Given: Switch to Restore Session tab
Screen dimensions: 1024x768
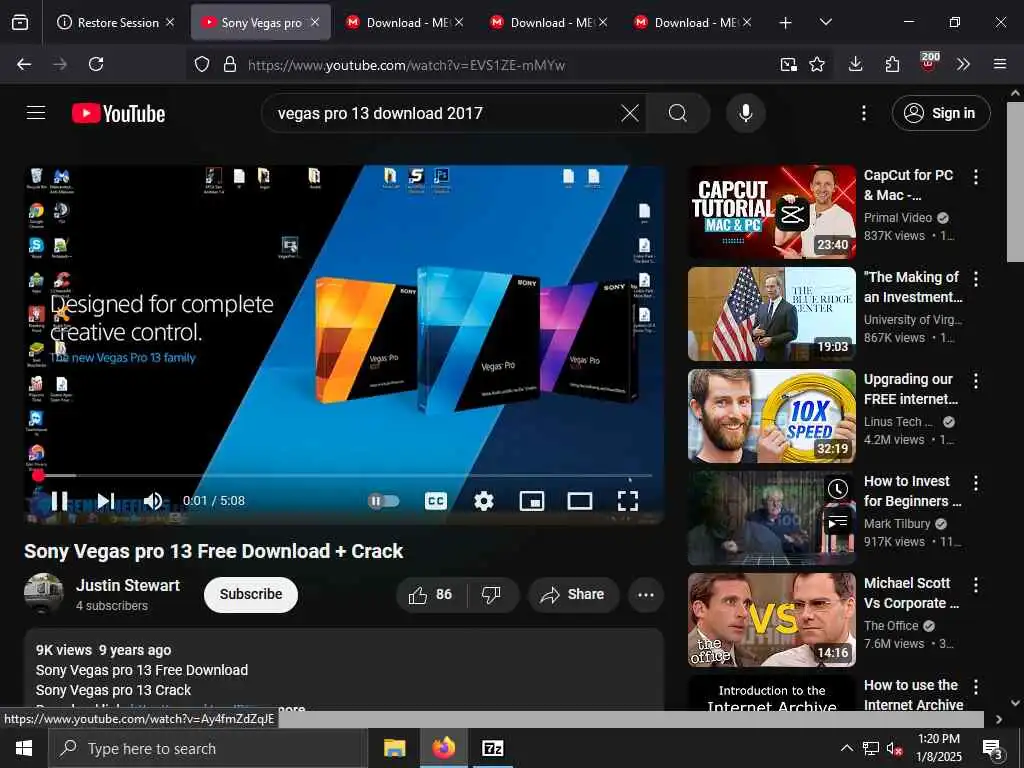Looking at the screenshot, I should click(117, 22).
